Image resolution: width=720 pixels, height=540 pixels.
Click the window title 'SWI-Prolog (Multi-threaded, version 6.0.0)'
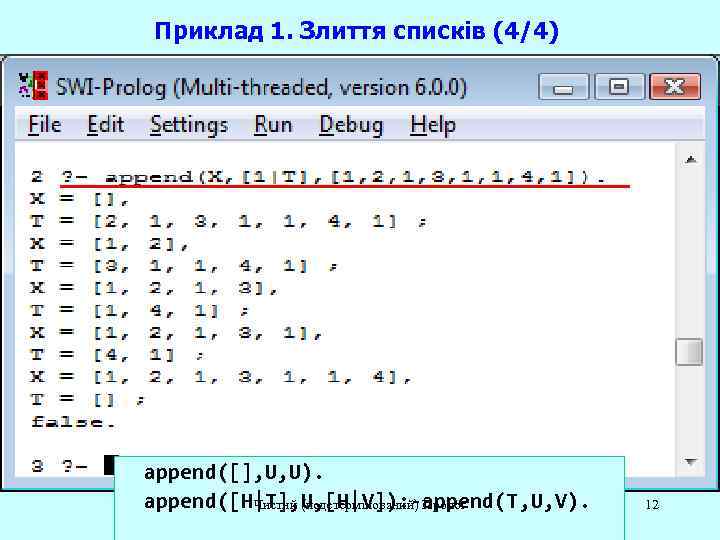pos(261,87)
